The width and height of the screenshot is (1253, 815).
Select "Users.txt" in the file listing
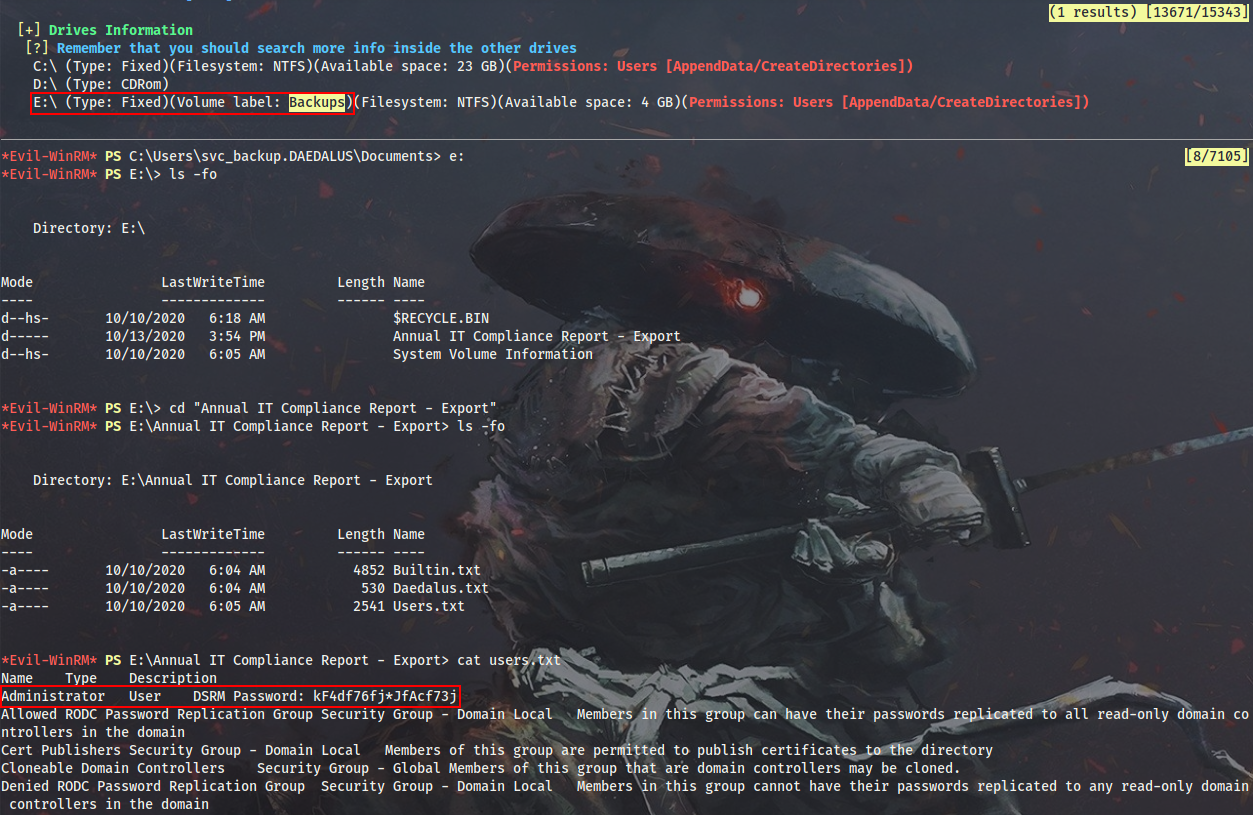pyautogui.click(x=429, y=606)
